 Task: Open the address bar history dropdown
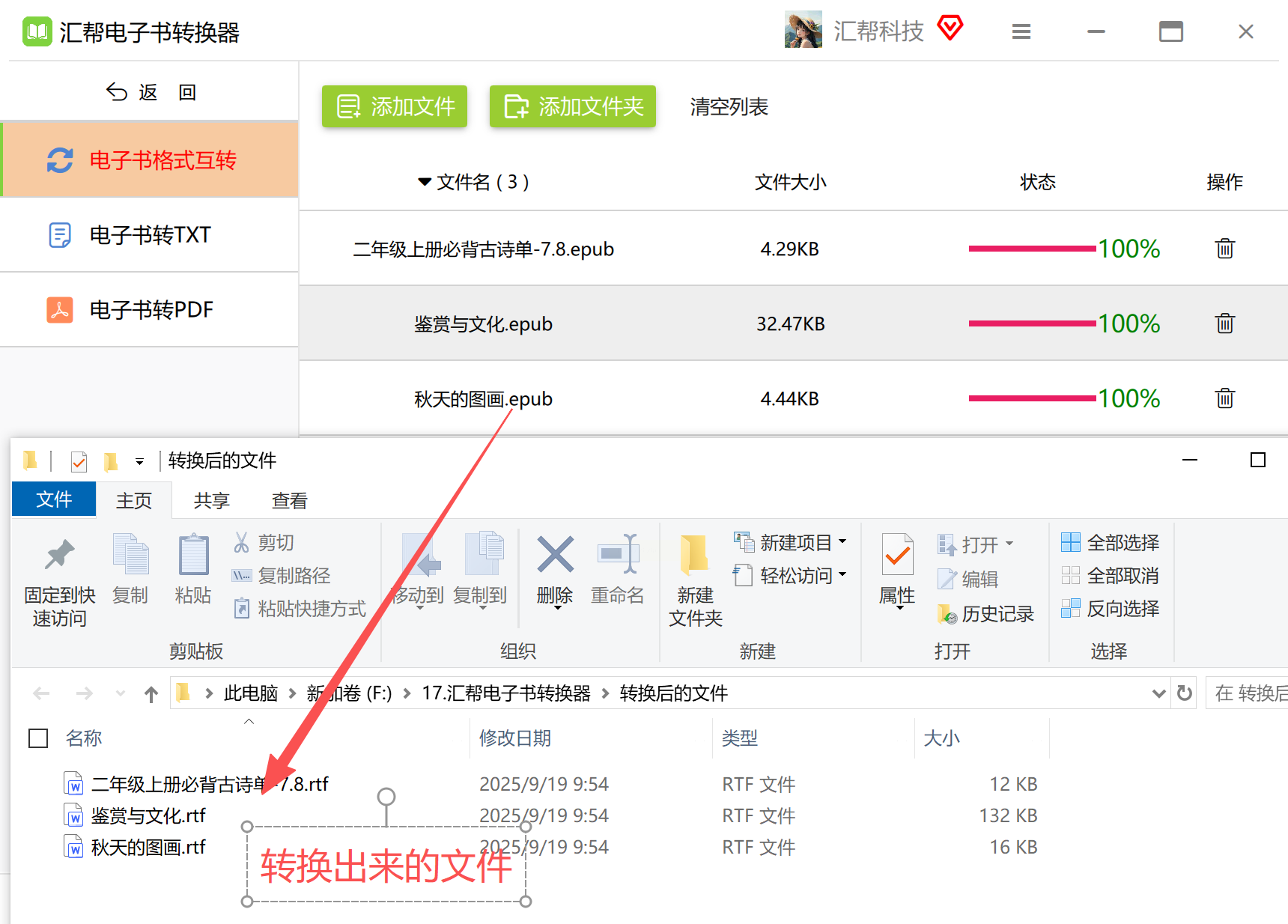pos(1158,693)
